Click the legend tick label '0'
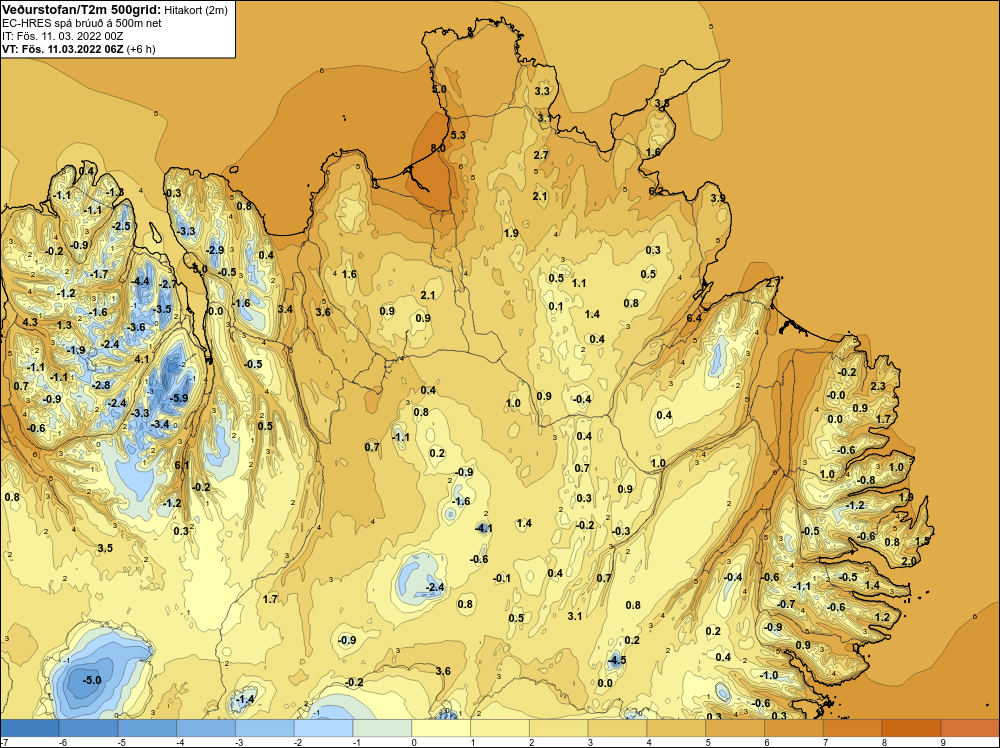1000x748 pixels. tap(414, 742)
